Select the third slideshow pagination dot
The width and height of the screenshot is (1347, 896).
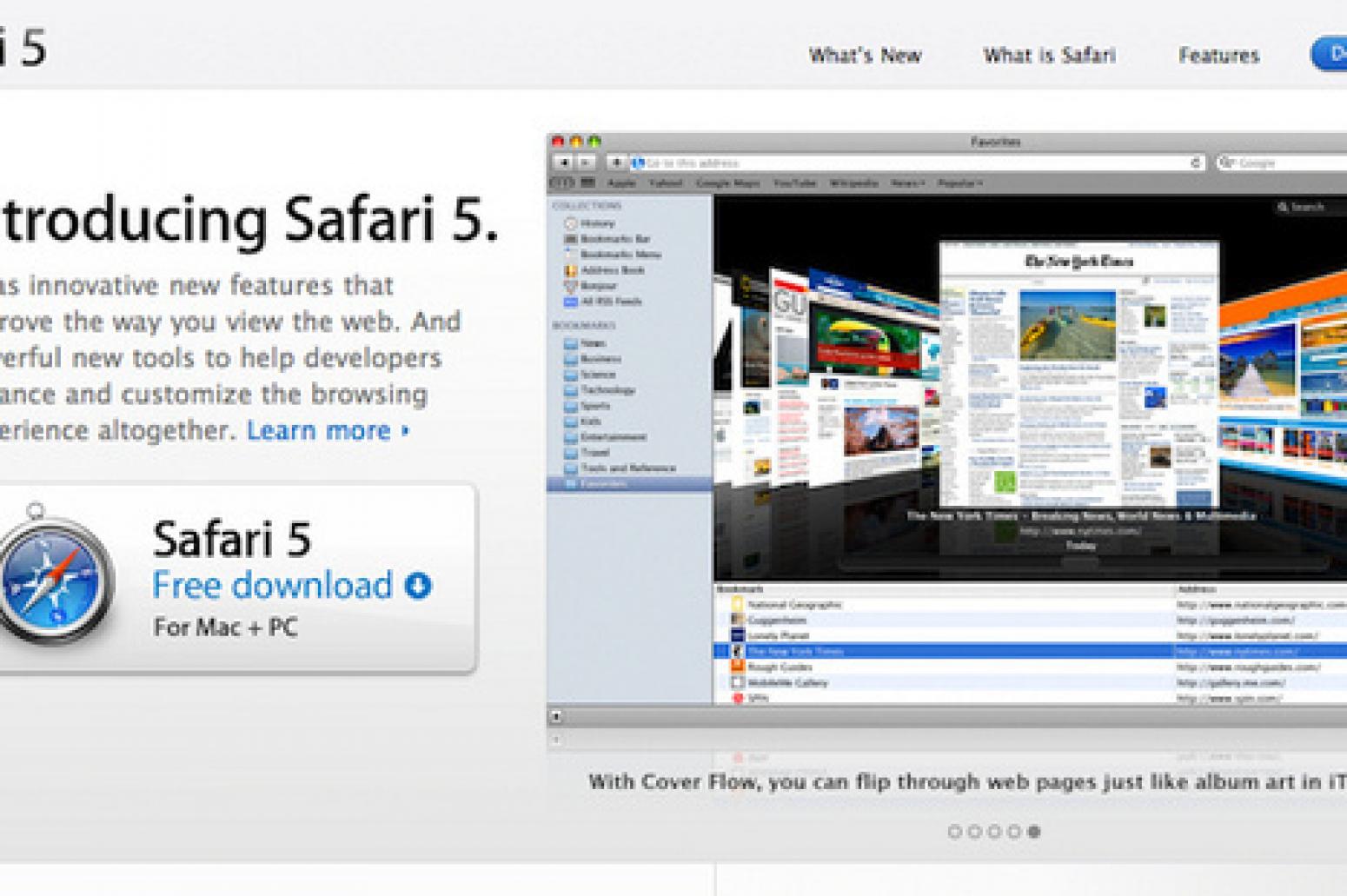(x=994, y=832)
